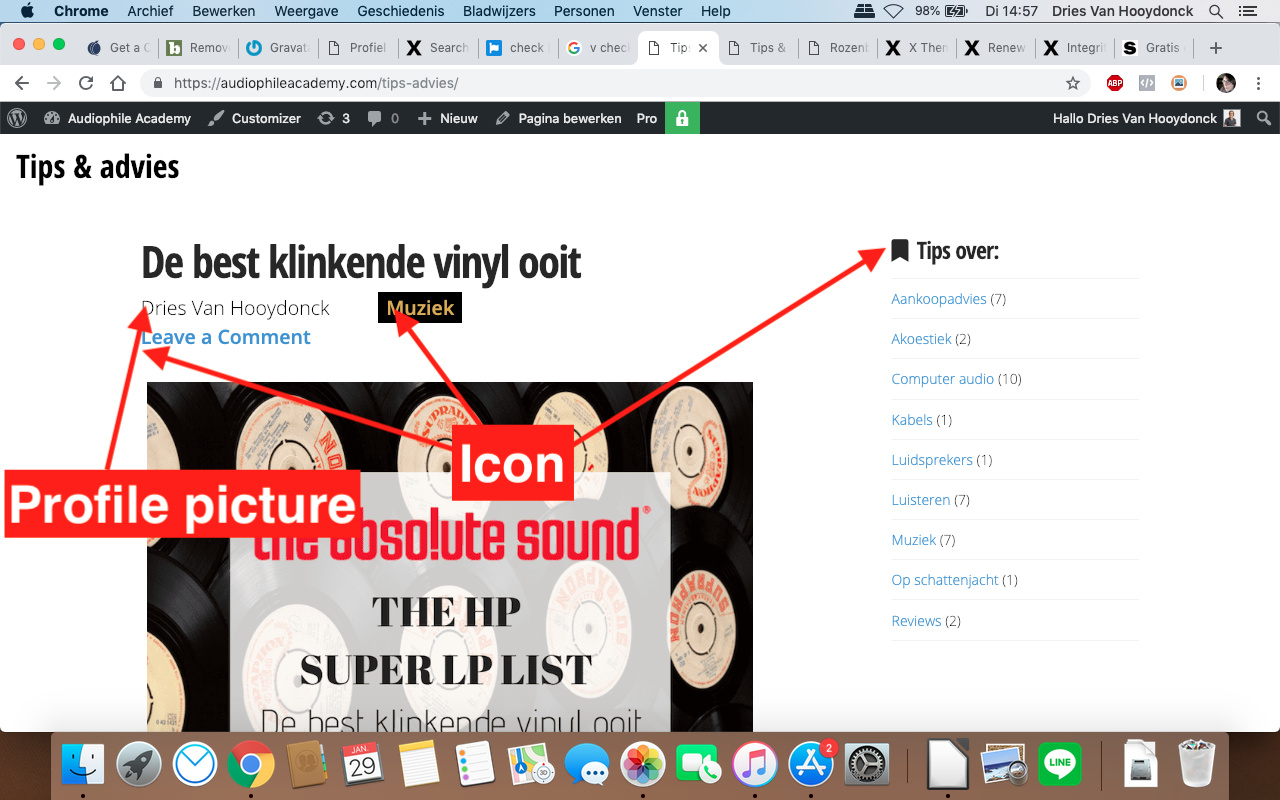Open the Adblock Plus extension icon

tap(1115, 83)
